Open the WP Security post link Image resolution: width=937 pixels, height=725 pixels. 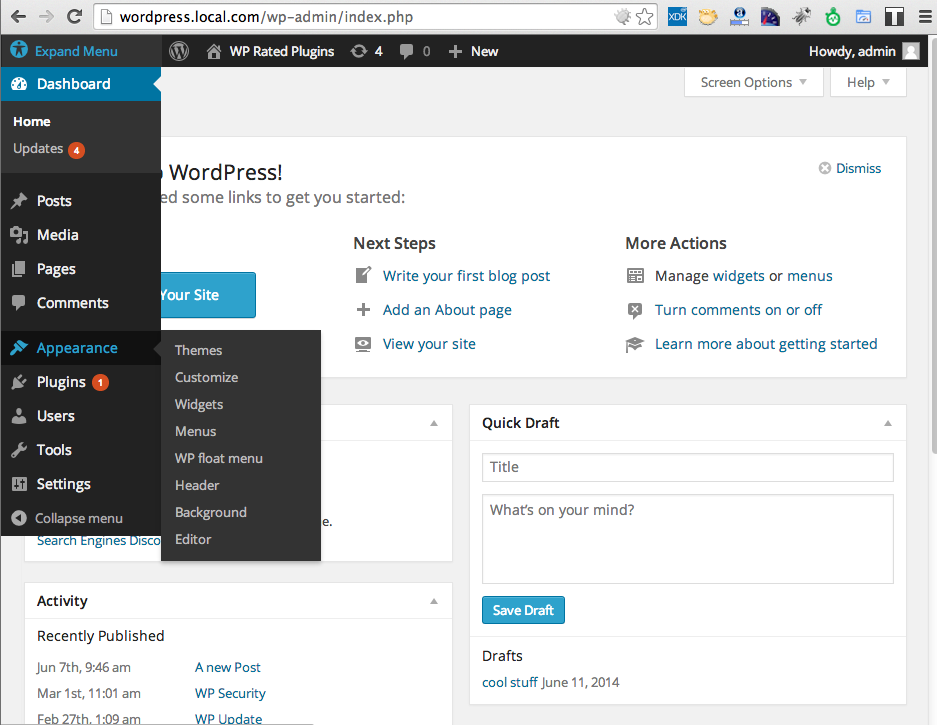[x=230, y=693]
